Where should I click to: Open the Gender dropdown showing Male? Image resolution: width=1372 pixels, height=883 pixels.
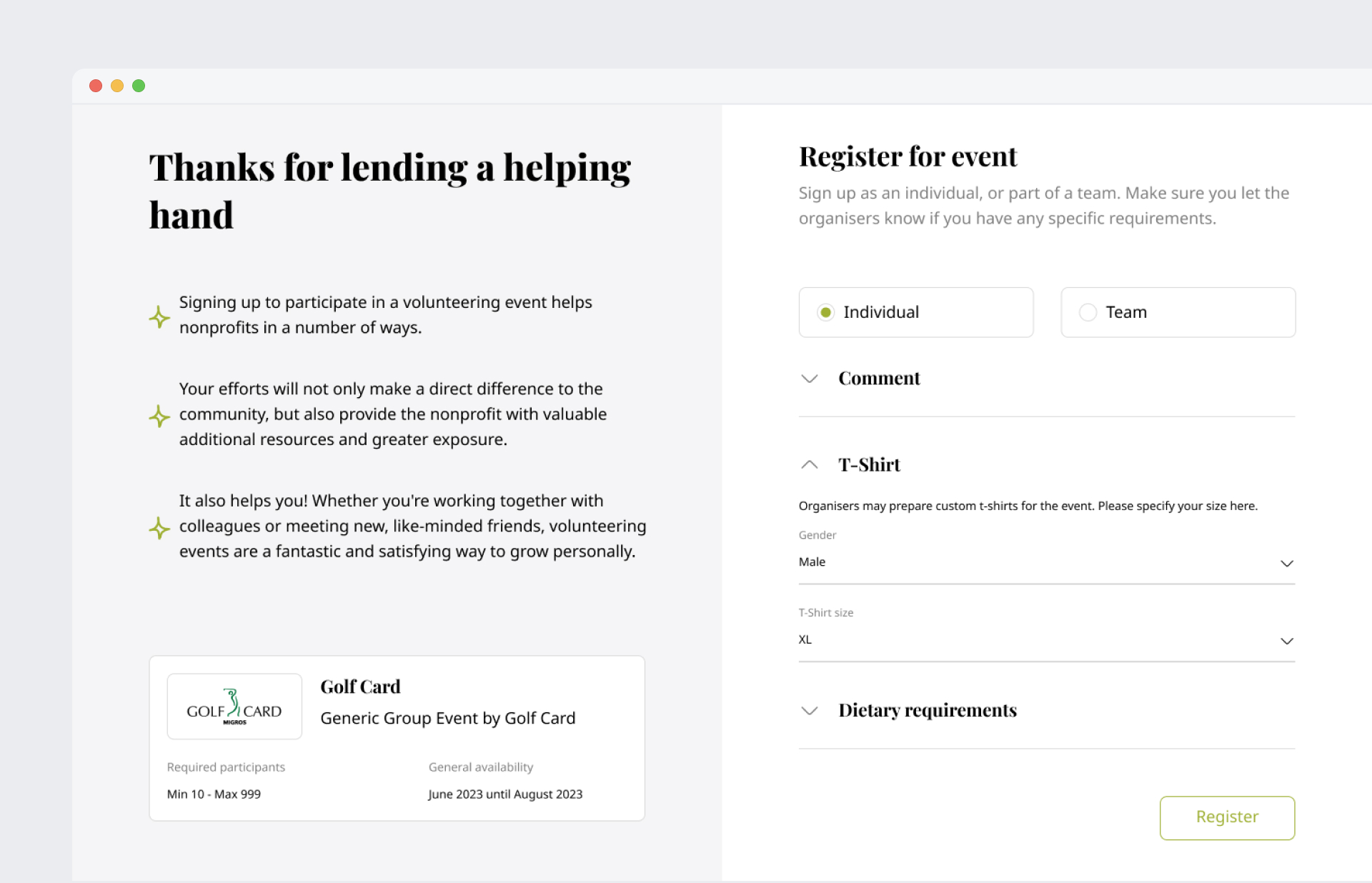(1046, 563)
